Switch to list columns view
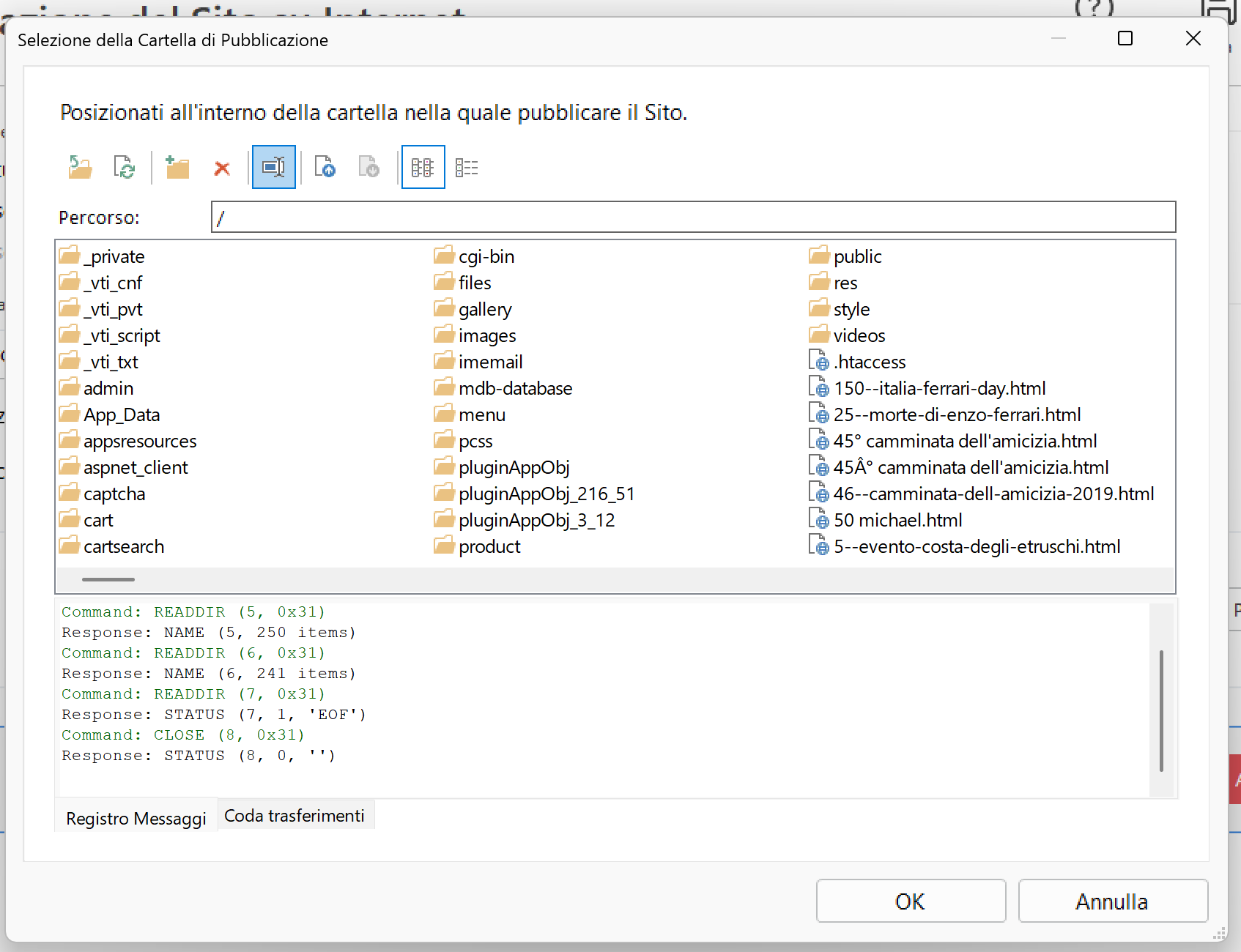The image size is (1241, 952). pyautogui.click(x=423, y=167)
